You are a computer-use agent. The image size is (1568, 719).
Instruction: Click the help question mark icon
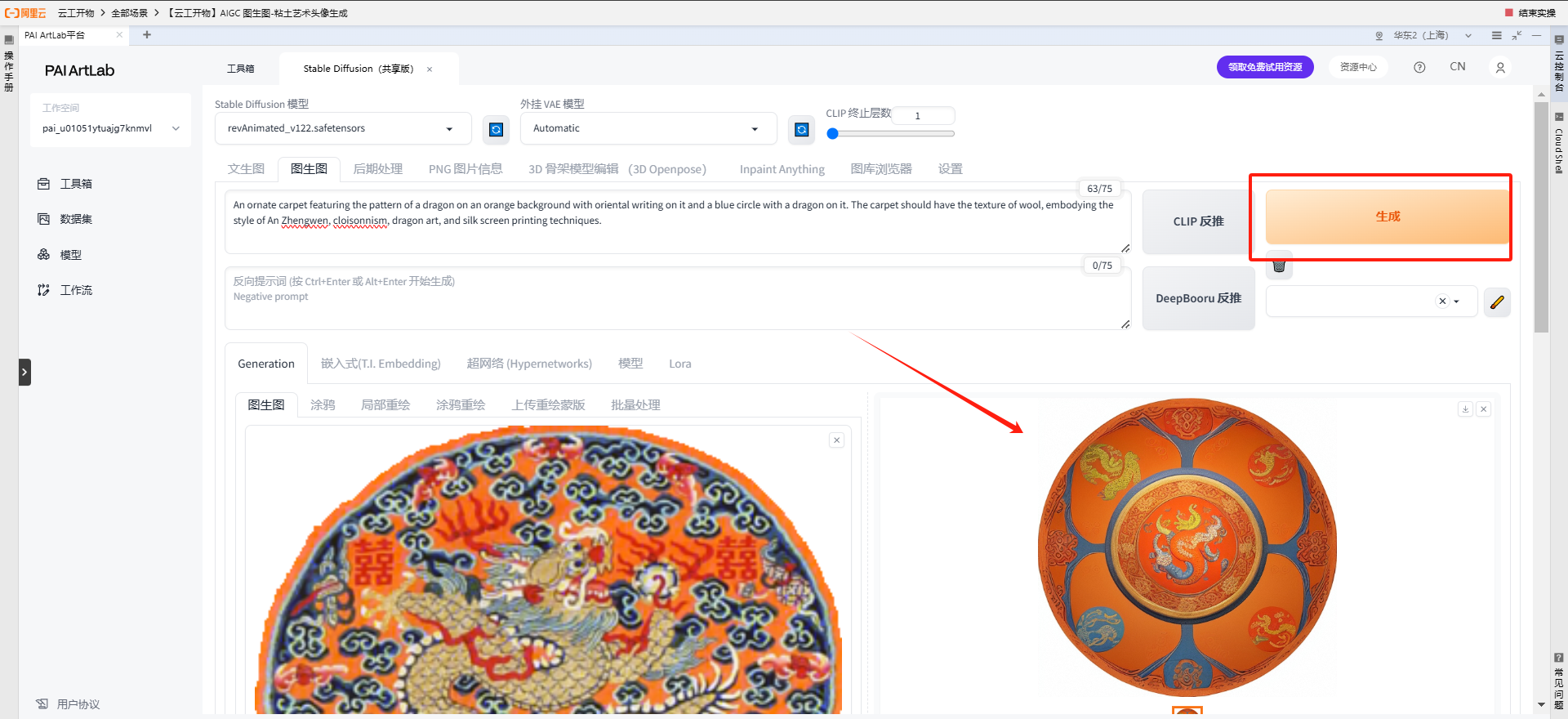[1419, 67]
